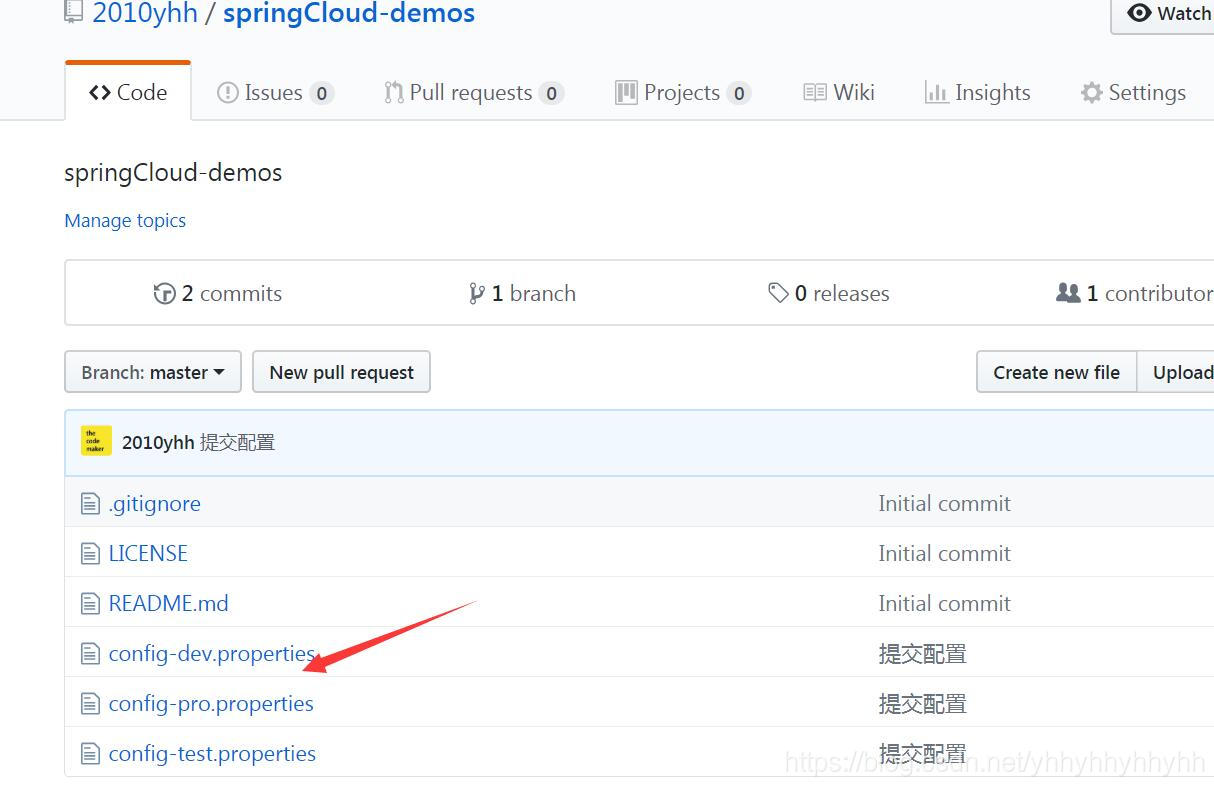The height and width of the screenshot is (786, 1214).
Task: Click the file icon beside config-dev.properties
Action: coord(91,654)
